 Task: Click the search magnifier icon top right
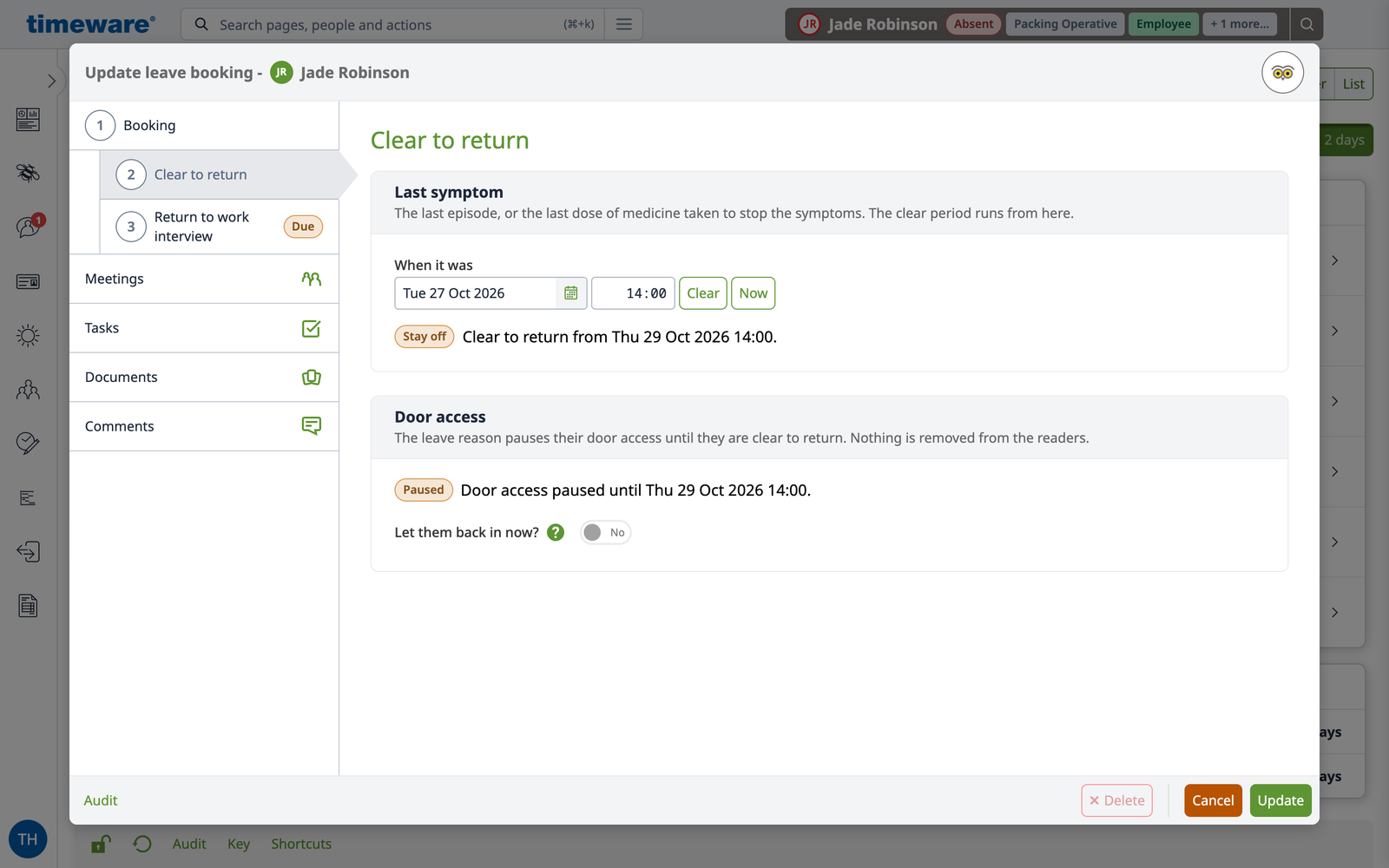pyautogui.click(x=1307, y=24)
